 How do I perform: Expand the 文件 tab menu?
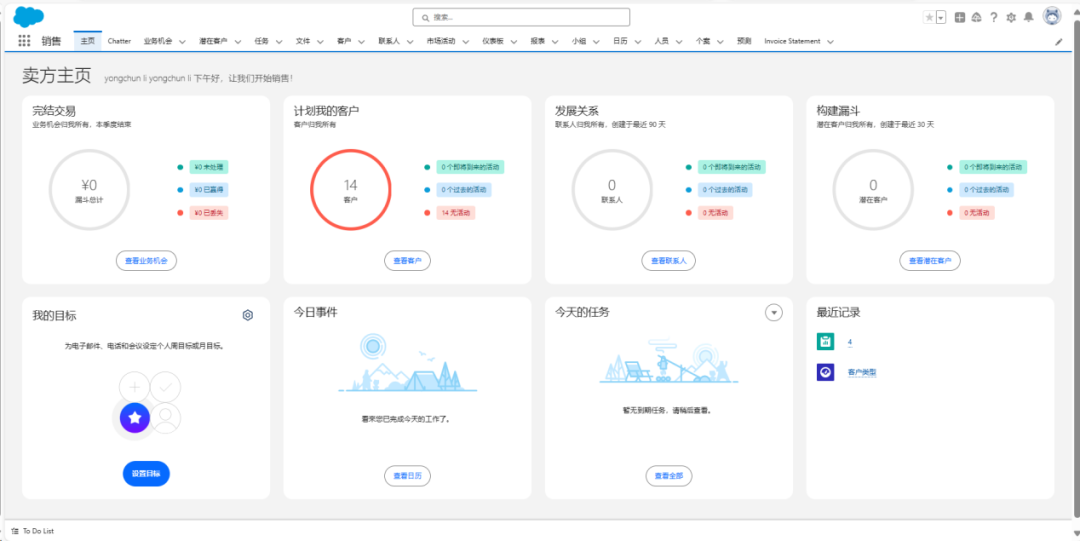tap(320, 41)
